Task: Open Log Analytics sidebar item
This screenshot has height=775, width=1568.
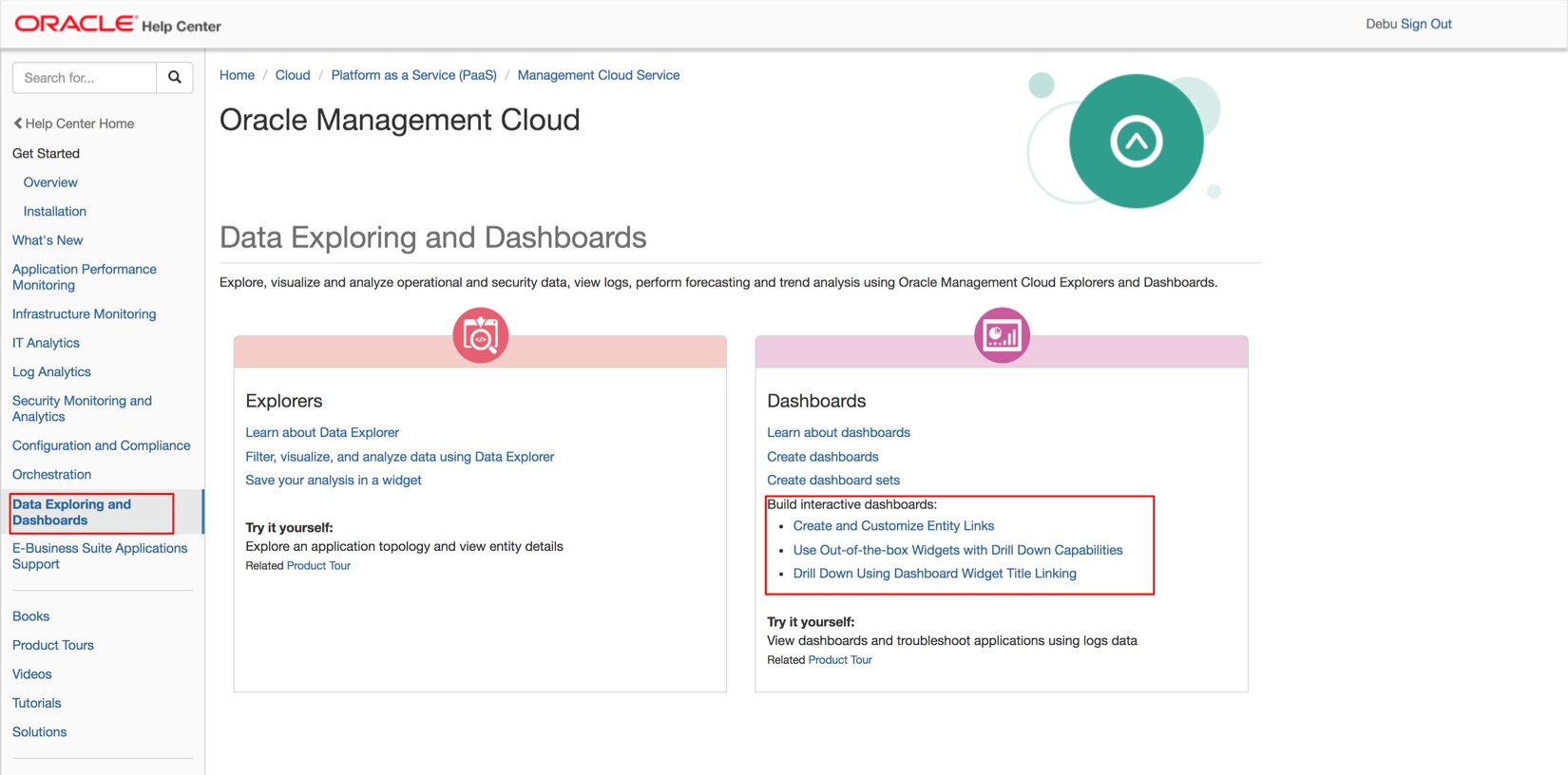Action: click(51, 371)
